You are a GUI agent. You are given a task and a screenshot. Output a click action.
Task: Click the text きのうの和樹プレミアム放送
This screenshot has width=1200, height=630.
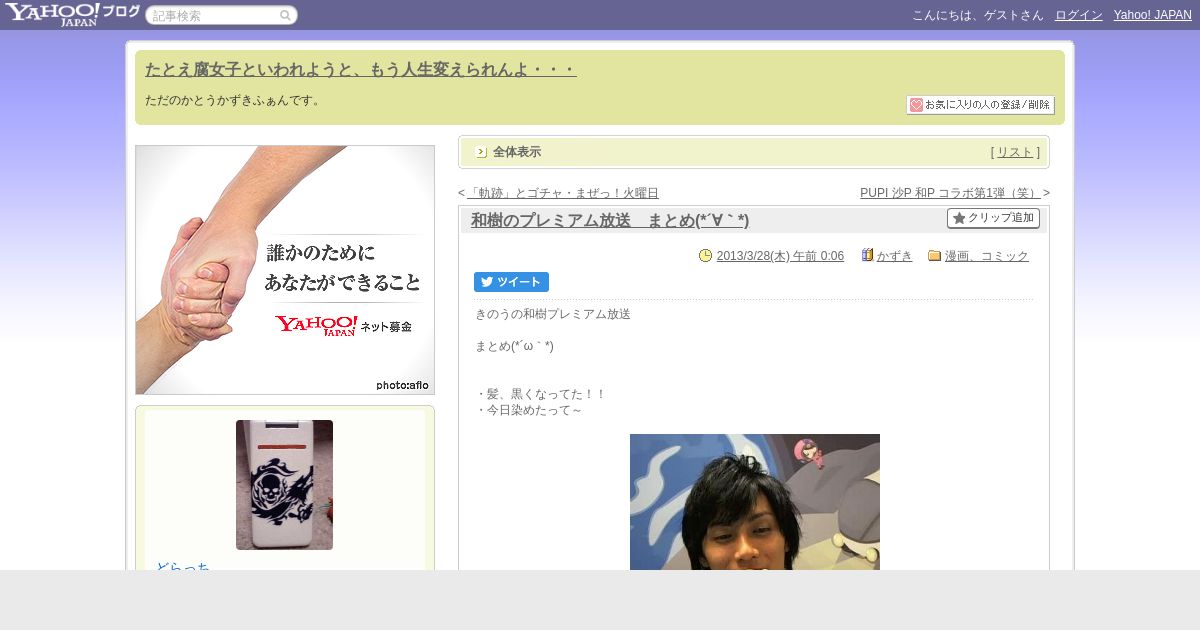pos(553,314)
